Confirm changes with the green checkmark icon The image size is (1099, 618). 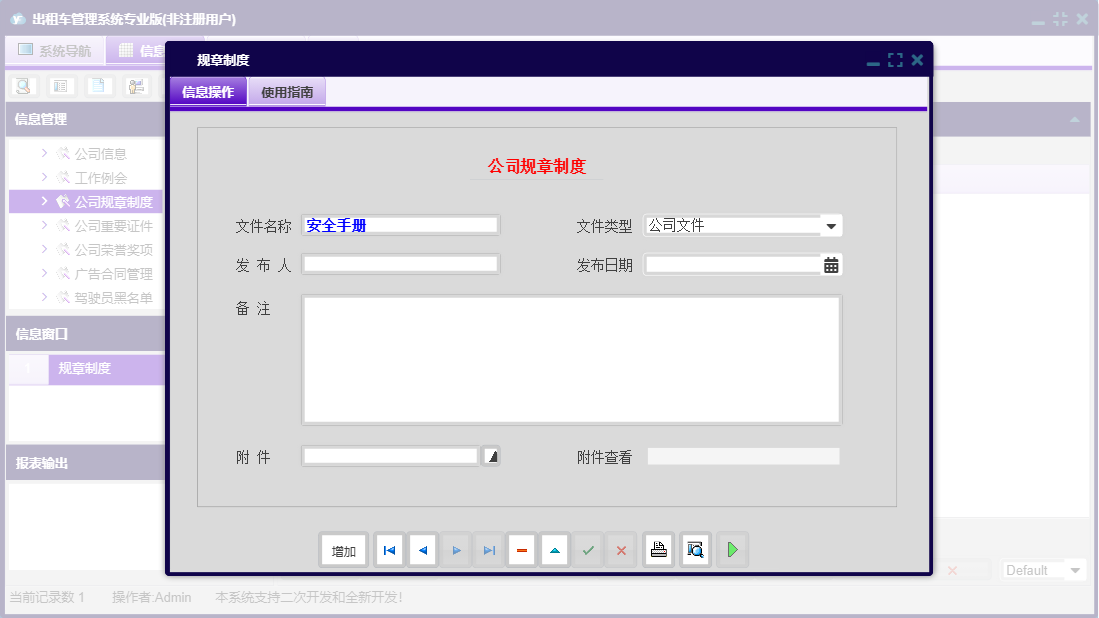click(588, 549)
